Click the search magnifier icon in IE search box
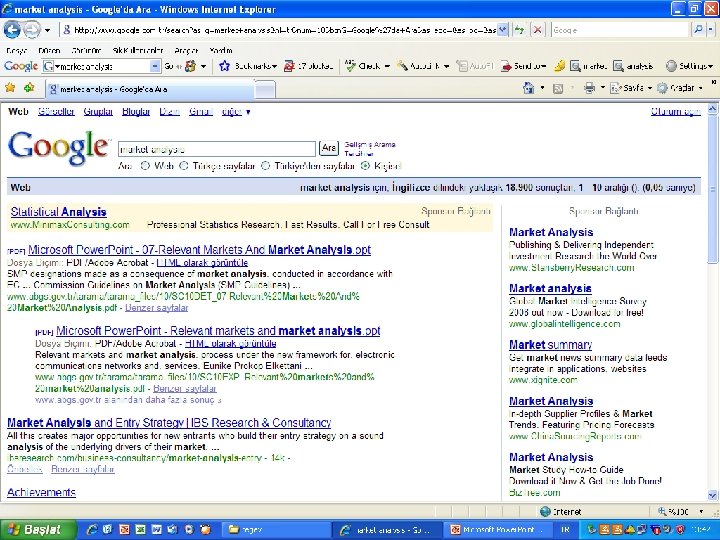 pos(698,30)
